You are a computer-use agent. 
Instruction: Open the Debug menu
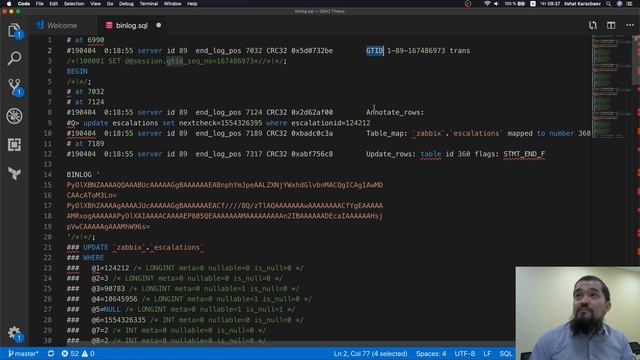[x=126, y=4]
